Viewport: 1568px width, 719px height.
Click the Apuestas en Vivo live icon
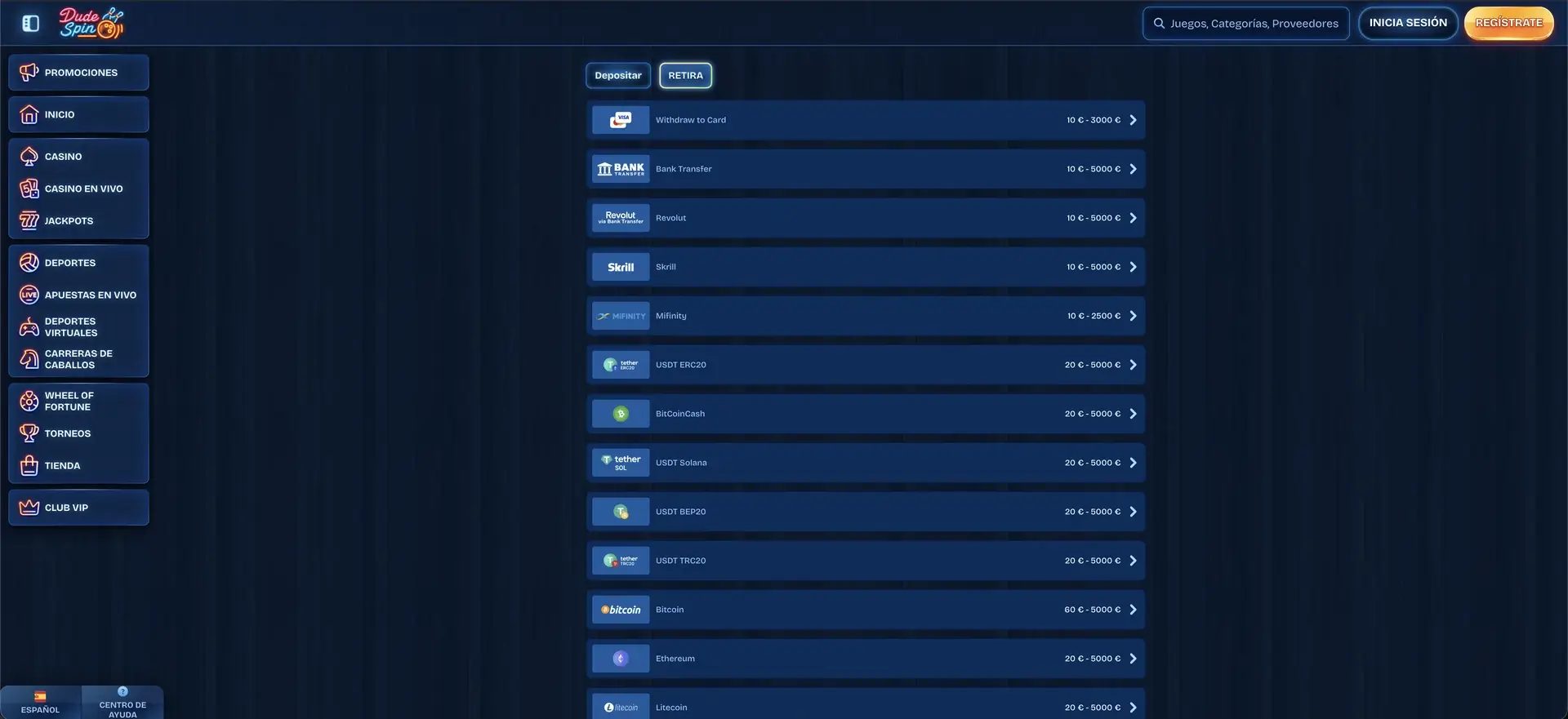pyautogui.click(x=29, y=295)
